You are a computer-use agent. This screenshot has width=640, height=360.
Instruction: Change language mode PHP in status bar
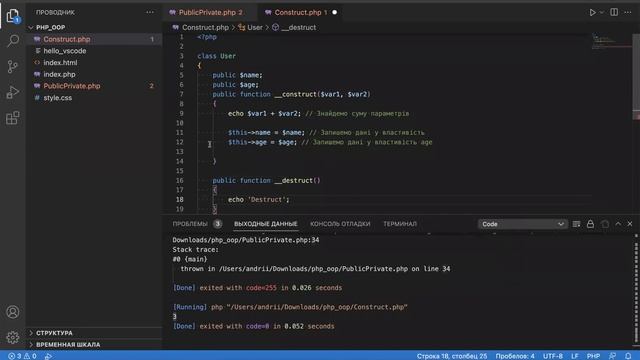click(593, 356)
